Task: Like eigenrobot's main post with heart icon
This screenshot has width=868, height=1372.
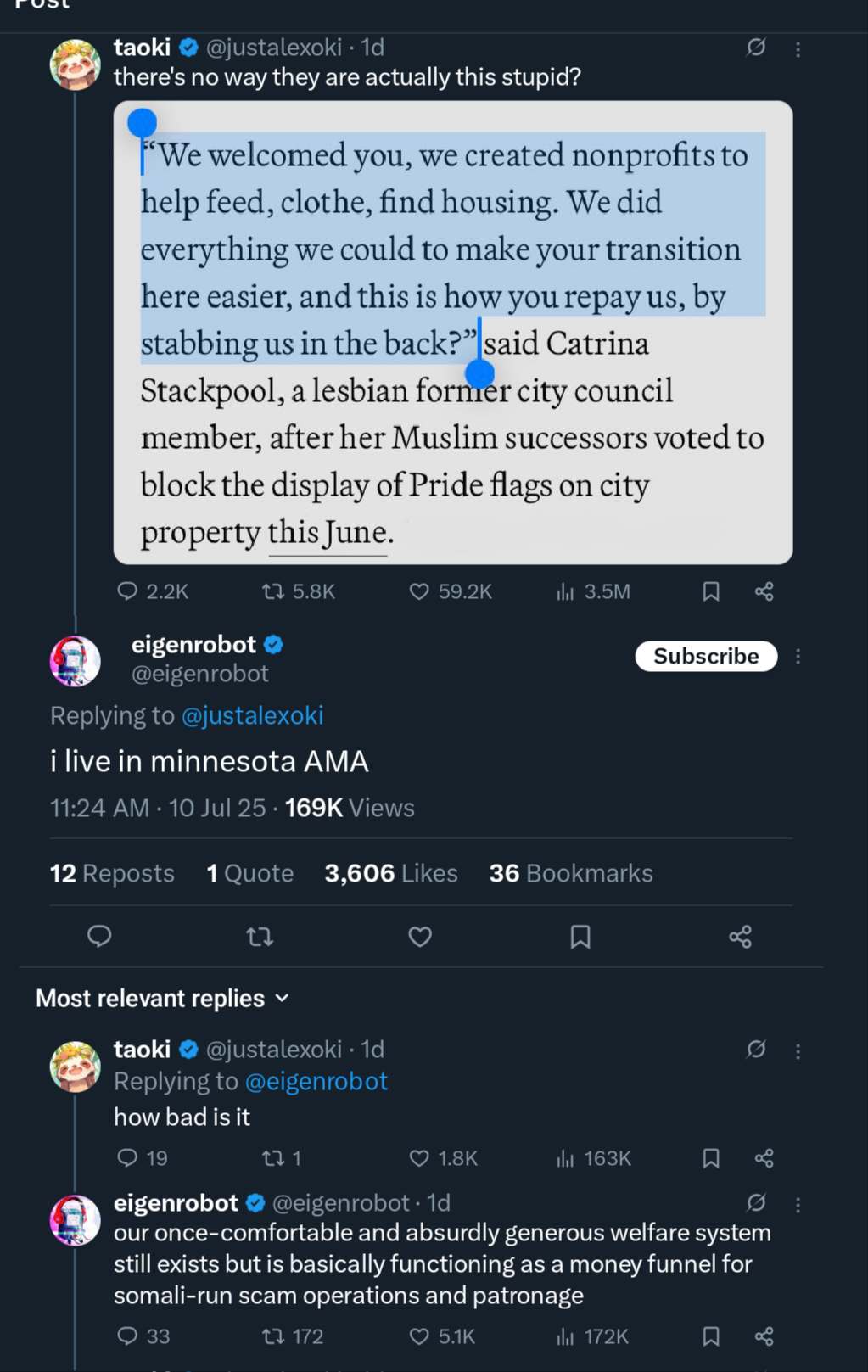Action: tap(420, 937)
